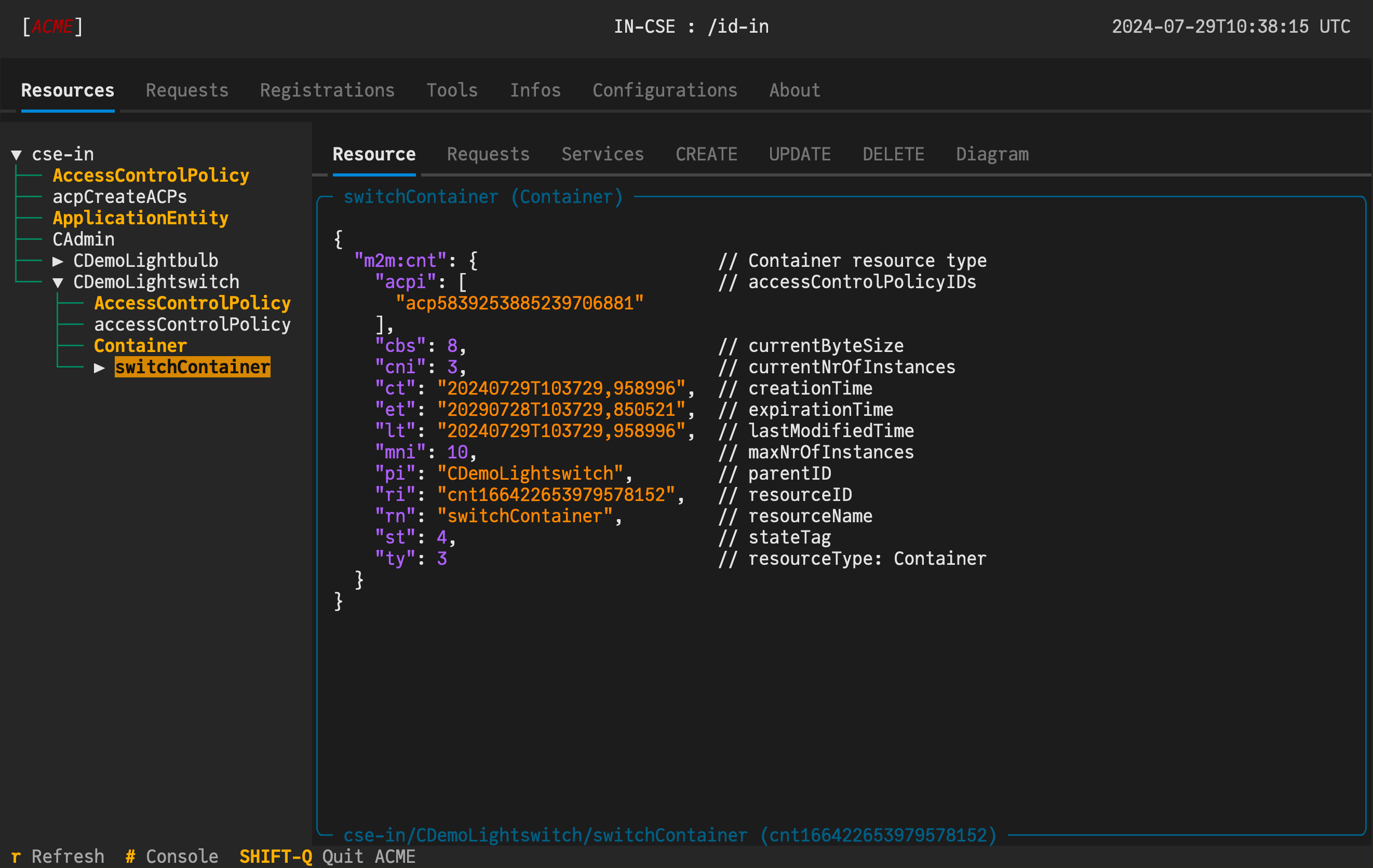Select the CAdmin application entity
Viewport: 1373px width, 868px height.
(x=83, y=239)
